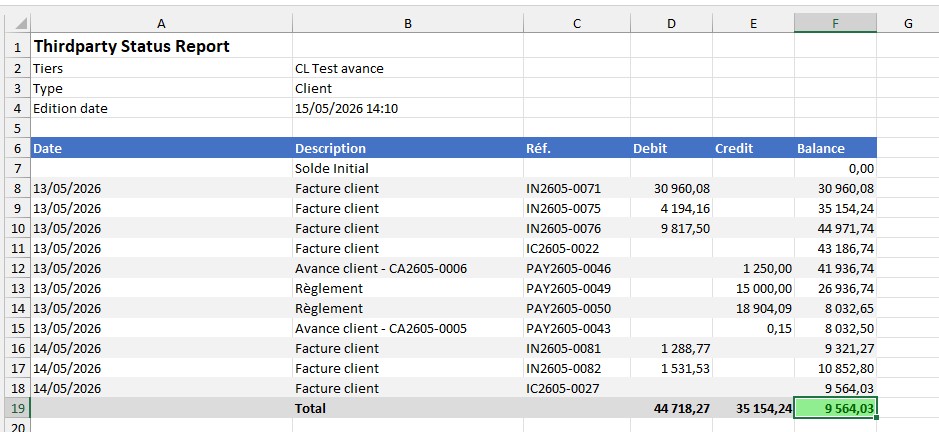Click reference cell 'IC2605-0027'
Screen dimensions: 939x432
[x=577, y=388]
